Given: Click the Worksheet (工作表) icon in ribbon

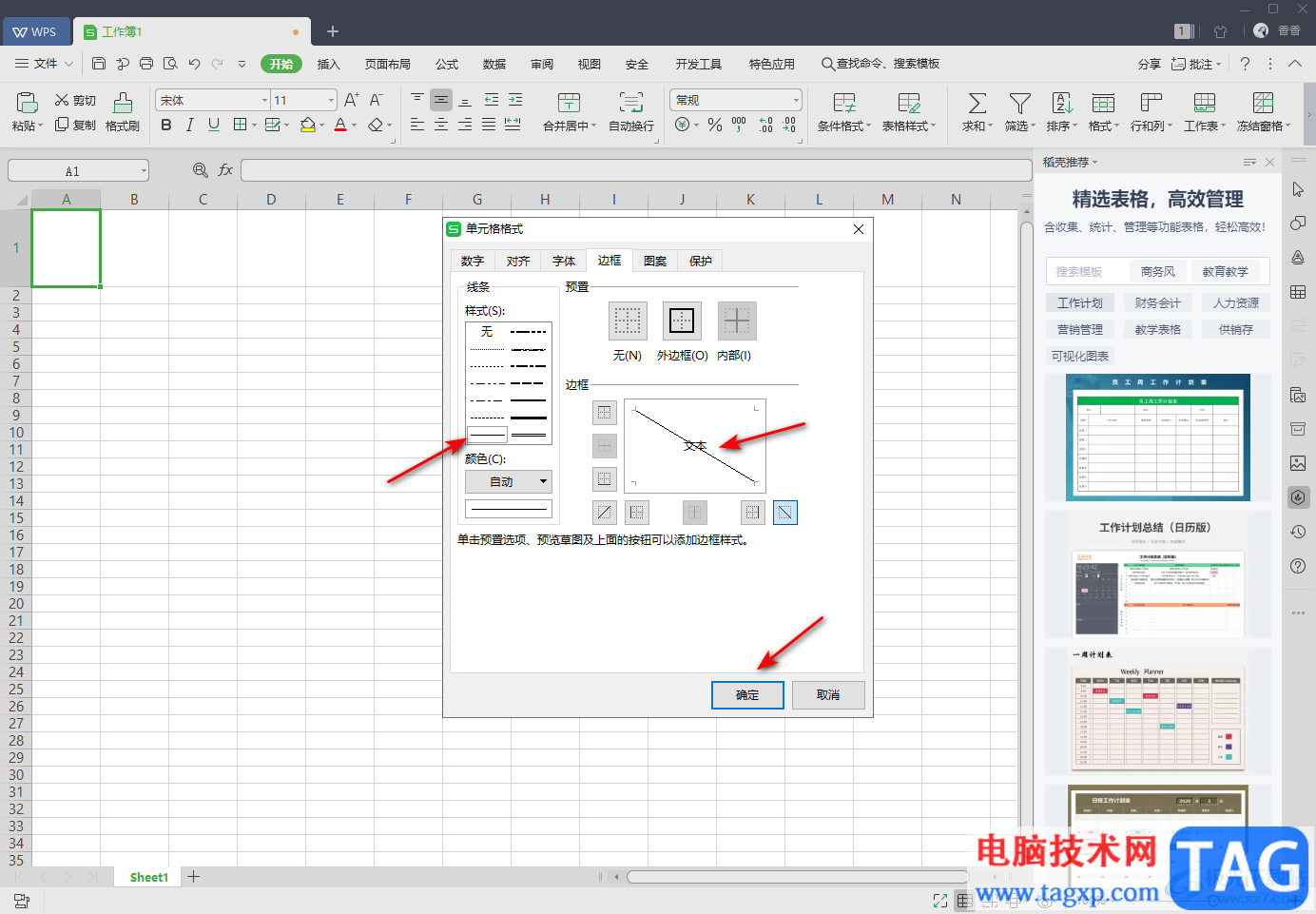Looking at the screenshot, I should click(x=1204, y=103).
